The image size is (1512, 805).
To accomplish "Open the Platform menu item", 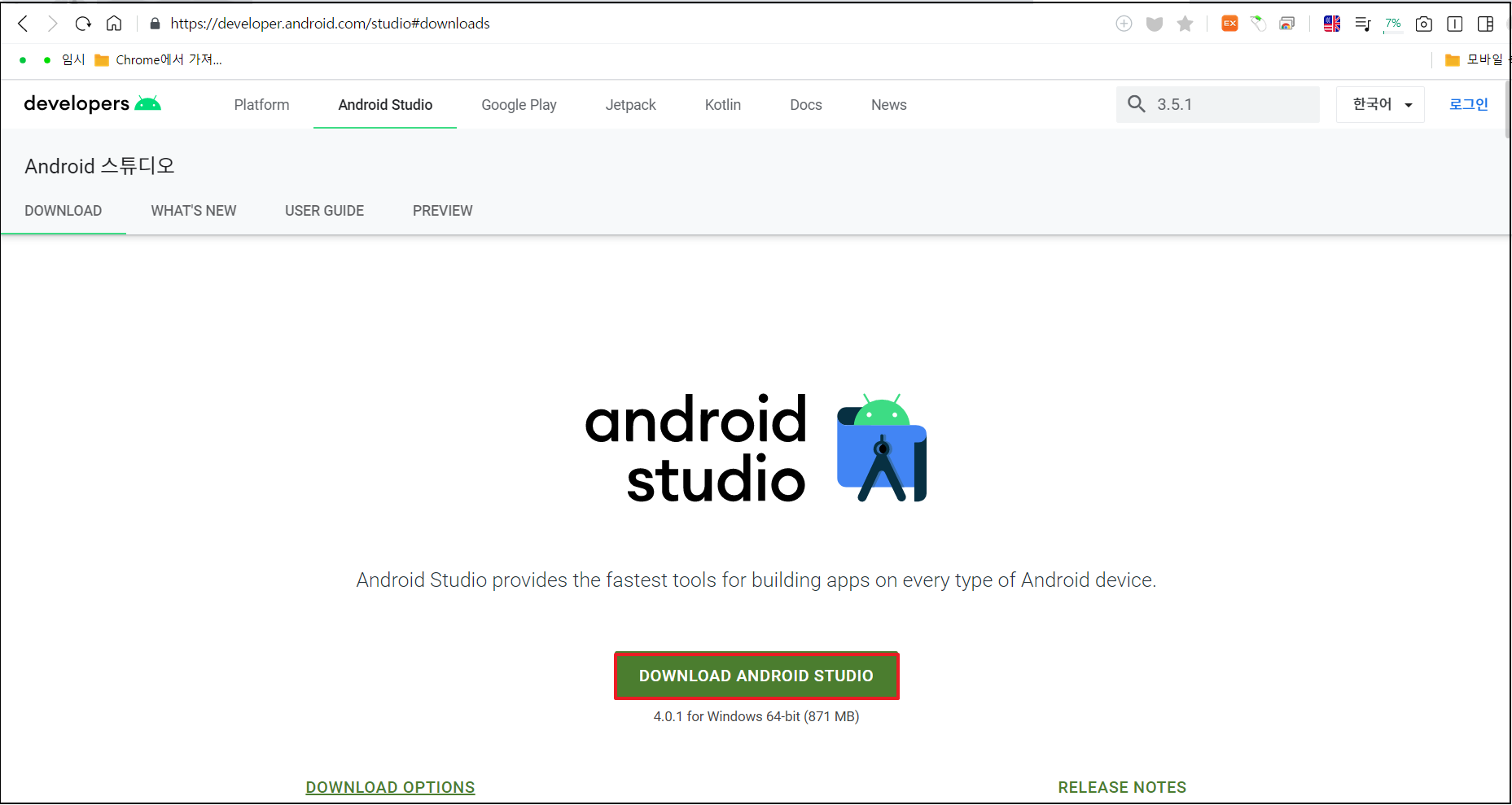I will [x=261, y=105].
